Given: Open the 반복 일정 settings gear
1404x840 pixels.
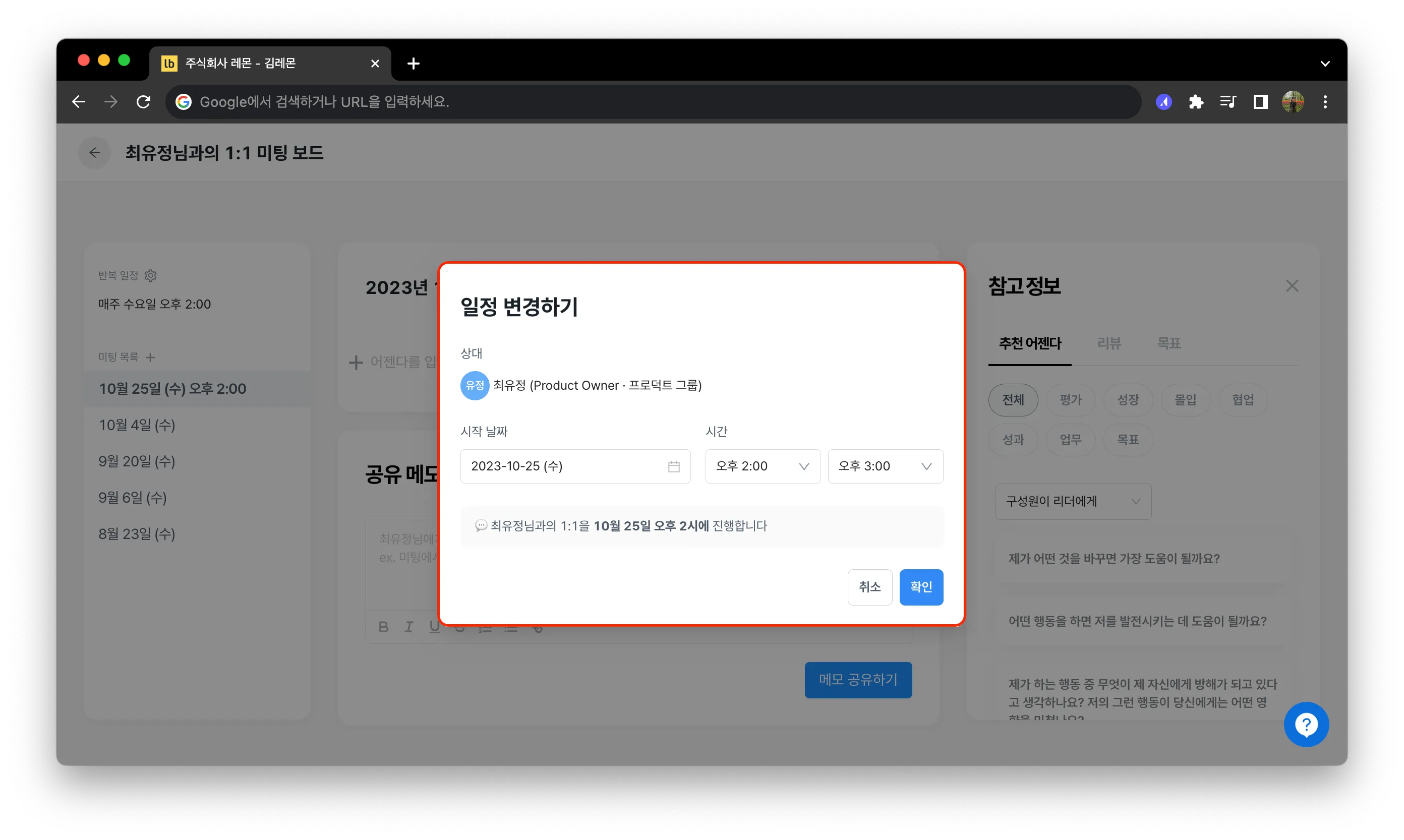Looking at the screenshot, I should (151, 275).
